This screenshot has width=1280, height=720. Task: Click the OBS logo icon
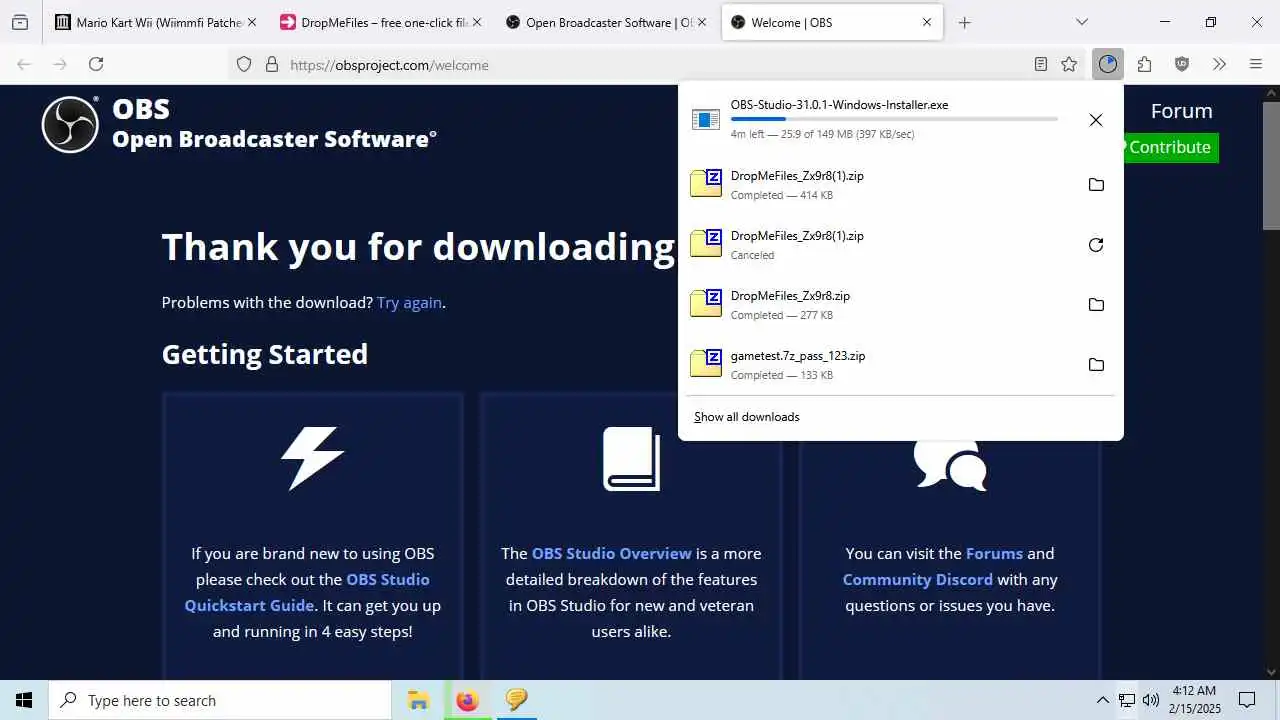70,125
